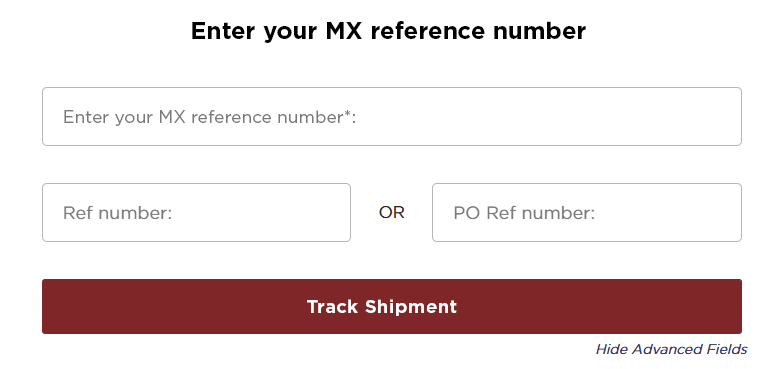This screenshot has width=777, height=369.
Task: Submit the form using dark red button
Action: [391, 307]
